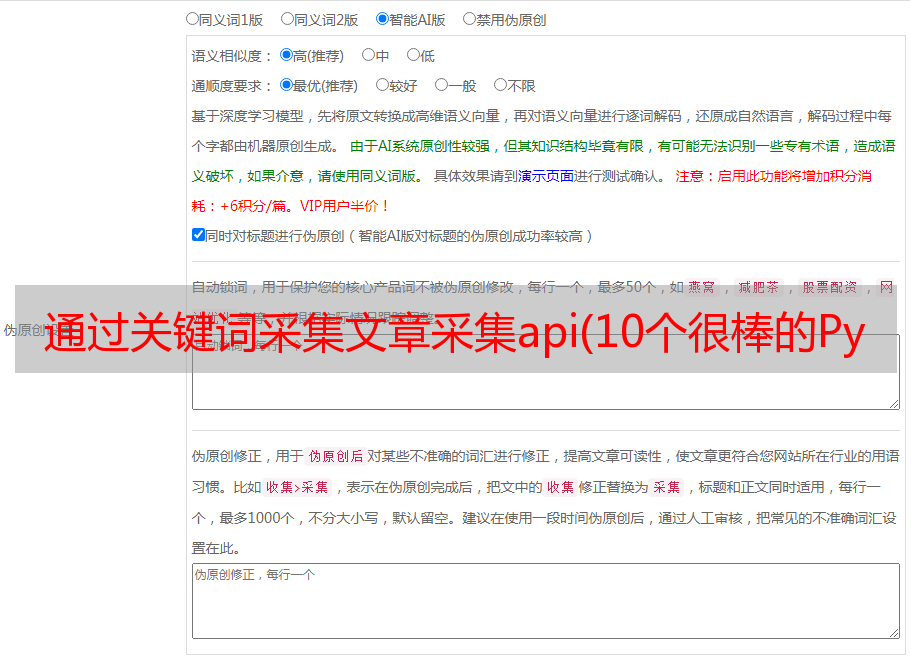Image resolution: width=911 pixels, height=658 pixels.
Task: Set 语义相似度 to 中
Action: (x=368, y=56)
